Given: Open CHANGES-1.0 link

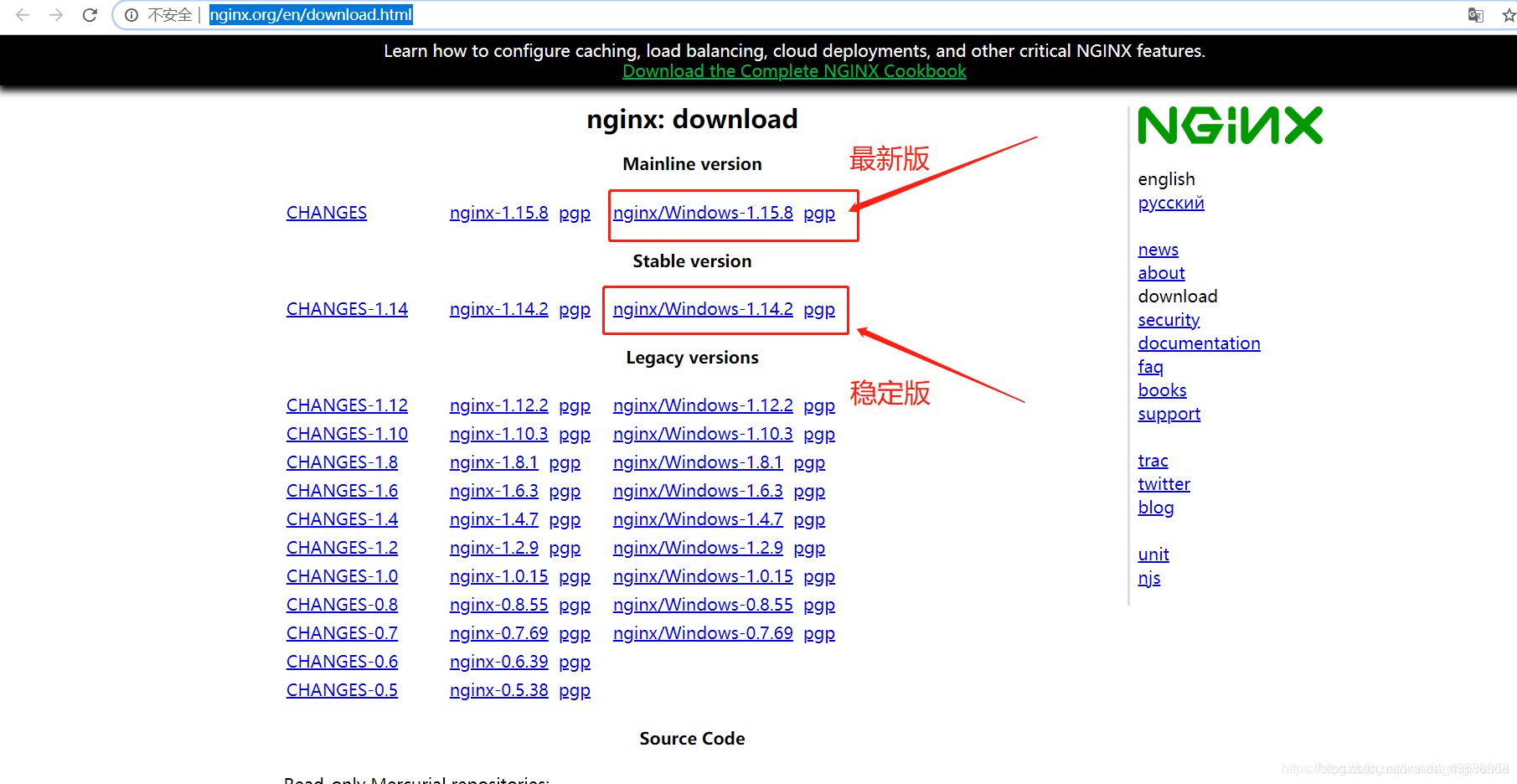Looking at the screenshot, I should (342, 576).
